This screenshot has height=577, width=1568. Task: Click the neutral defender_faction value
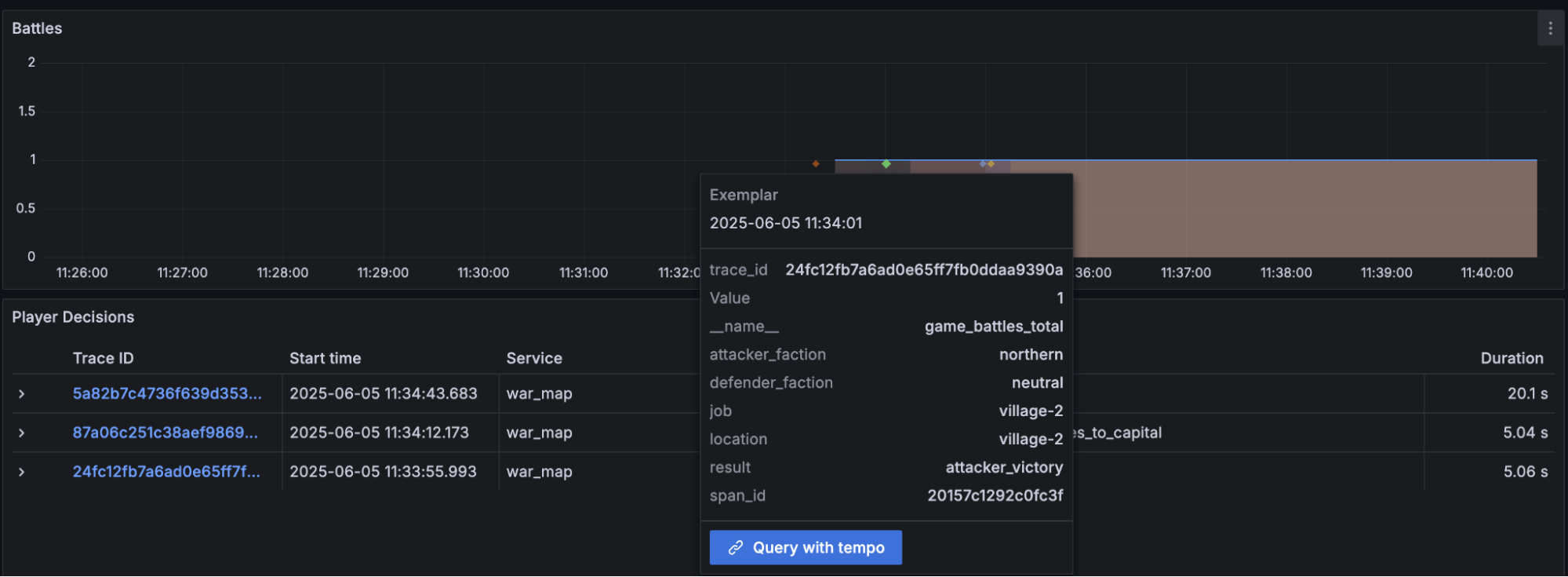1037,382
